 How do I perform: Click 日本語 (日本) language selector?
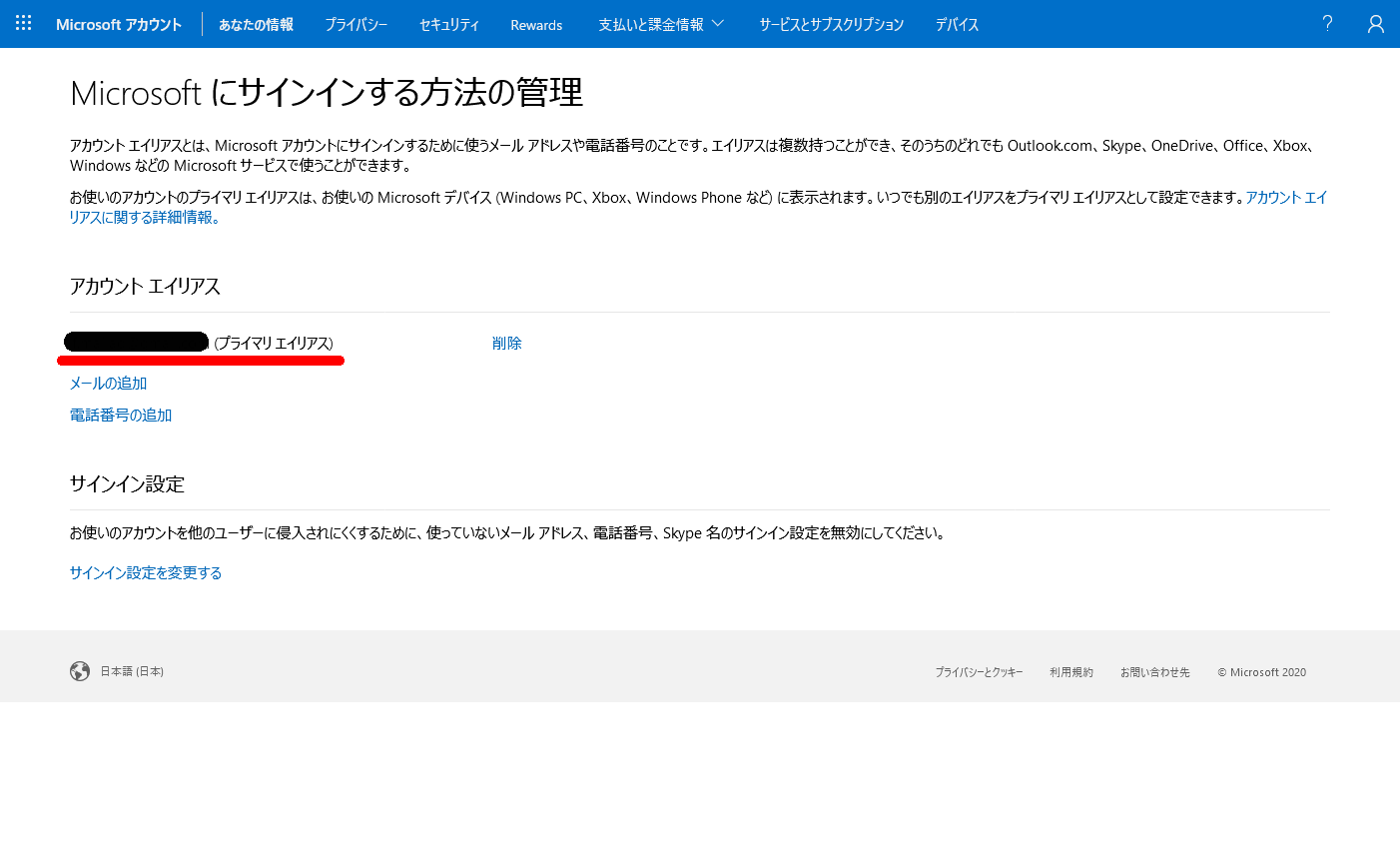pos(132,671)
